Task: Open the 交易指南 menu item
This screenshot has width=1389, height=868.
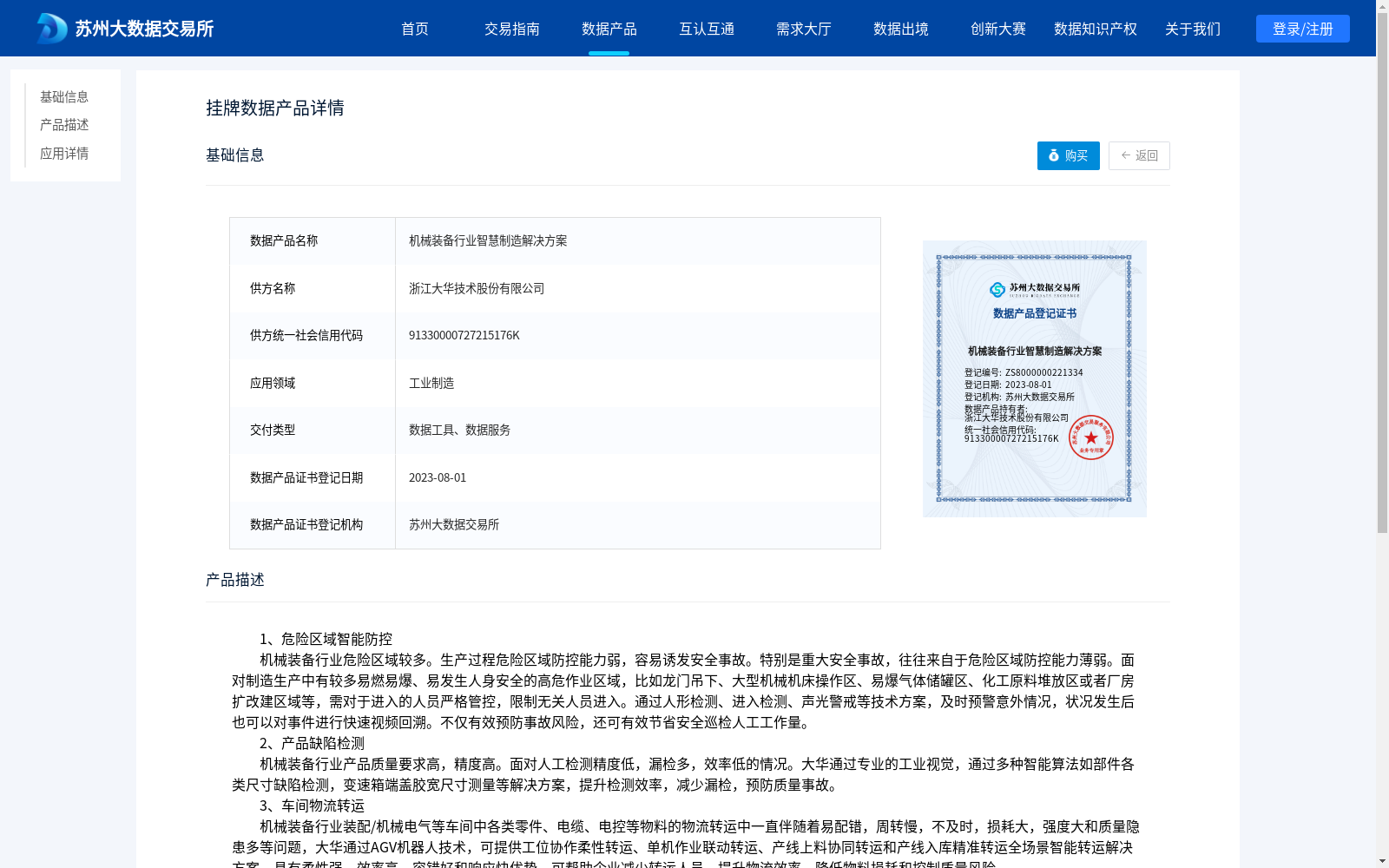Action: point(512,29)
